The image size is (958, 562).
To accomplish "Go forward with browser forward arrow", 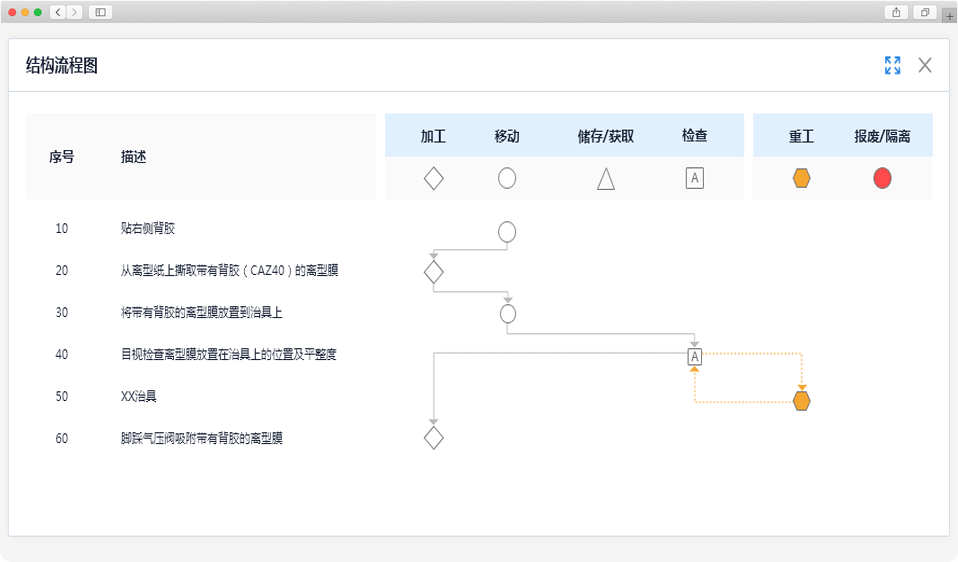I will [x=75, y=12].
